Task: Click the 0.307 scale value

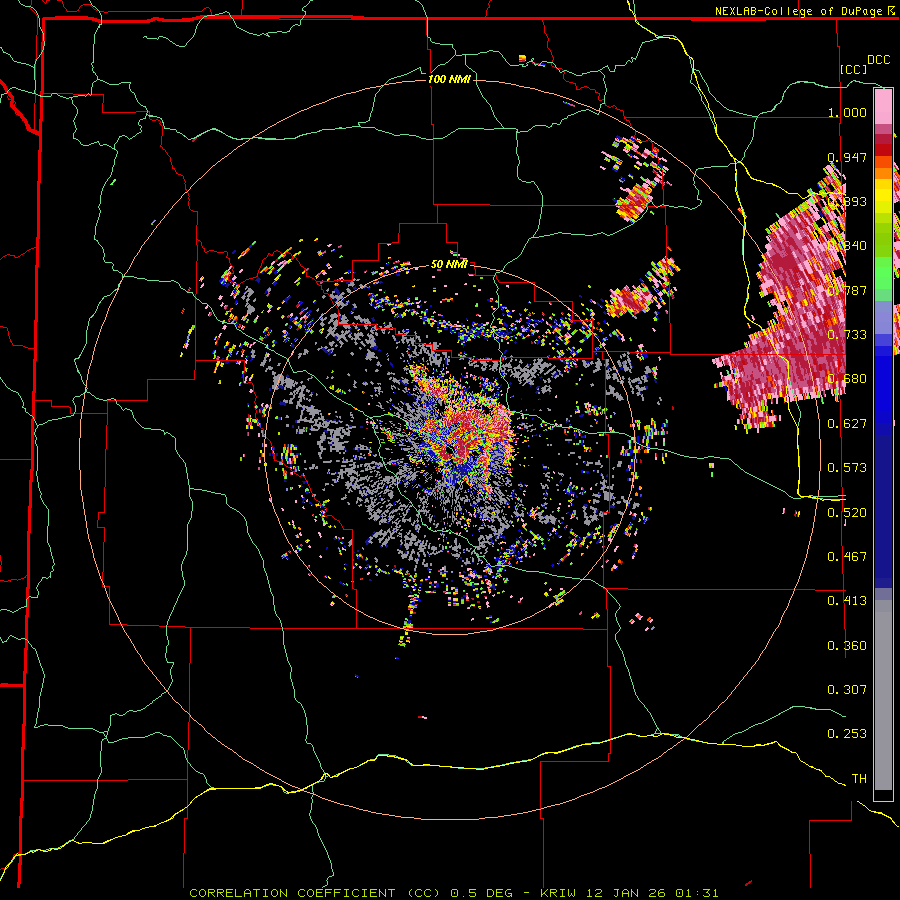Action: tap(847, 690)
